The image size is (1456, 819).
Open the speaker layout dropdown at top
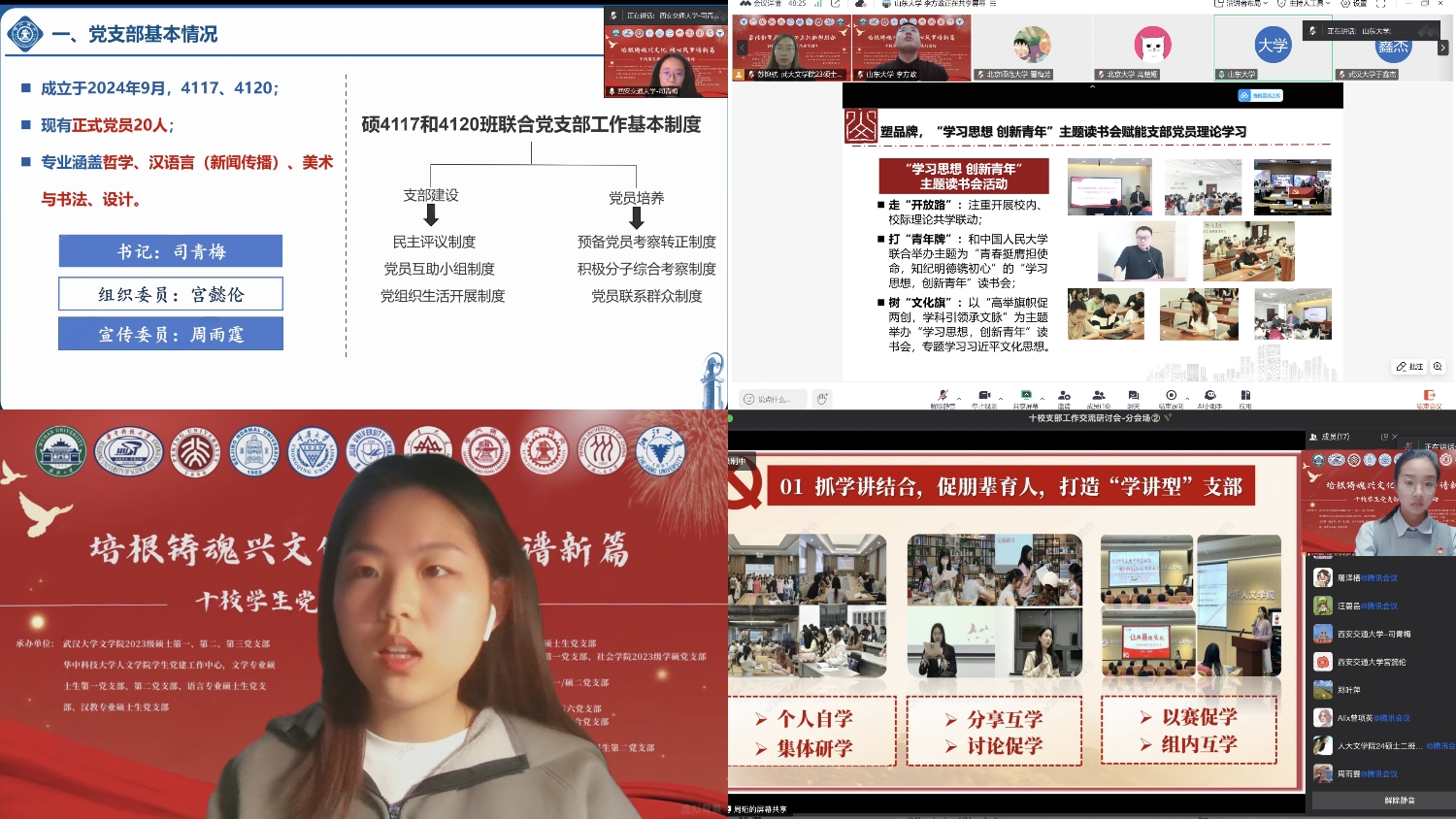(x=1241, y=4)
